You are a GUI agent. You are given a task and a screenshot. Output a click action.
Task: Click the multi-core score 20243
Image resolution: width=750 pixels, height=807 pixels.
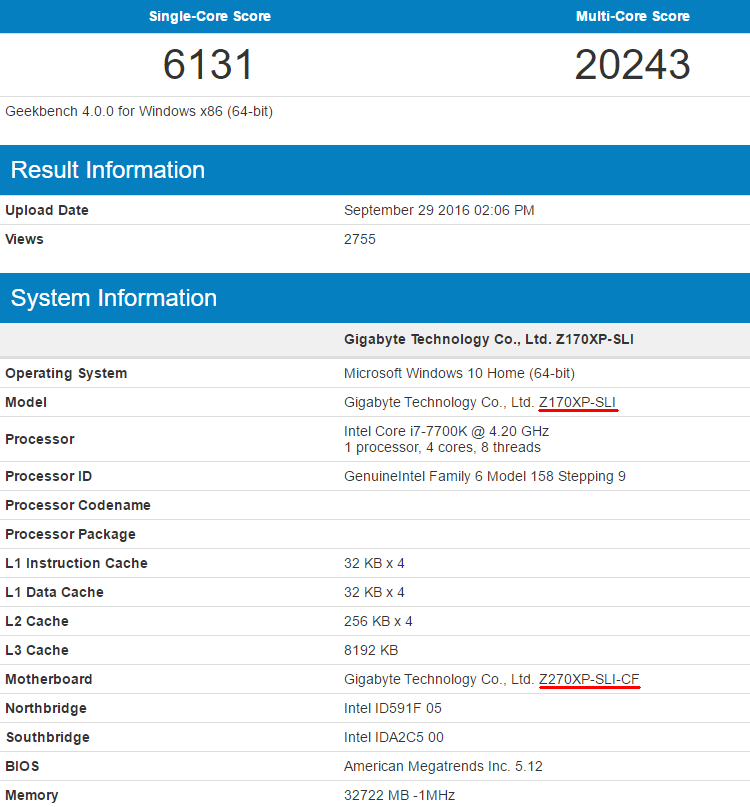(632, 65)
